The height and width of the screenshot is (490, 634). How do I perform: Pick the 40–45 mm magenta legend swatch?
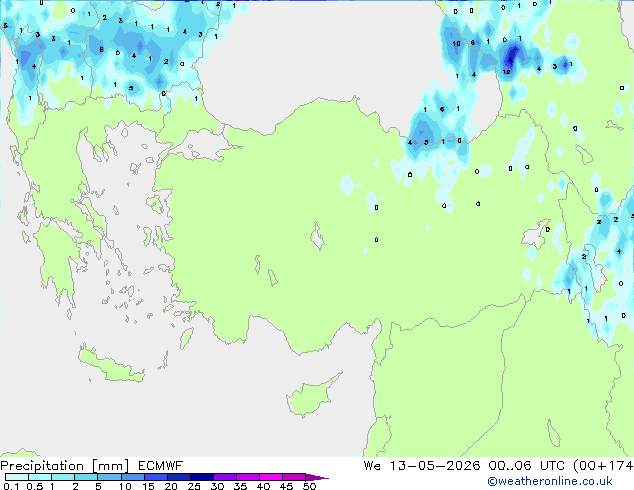271,477
